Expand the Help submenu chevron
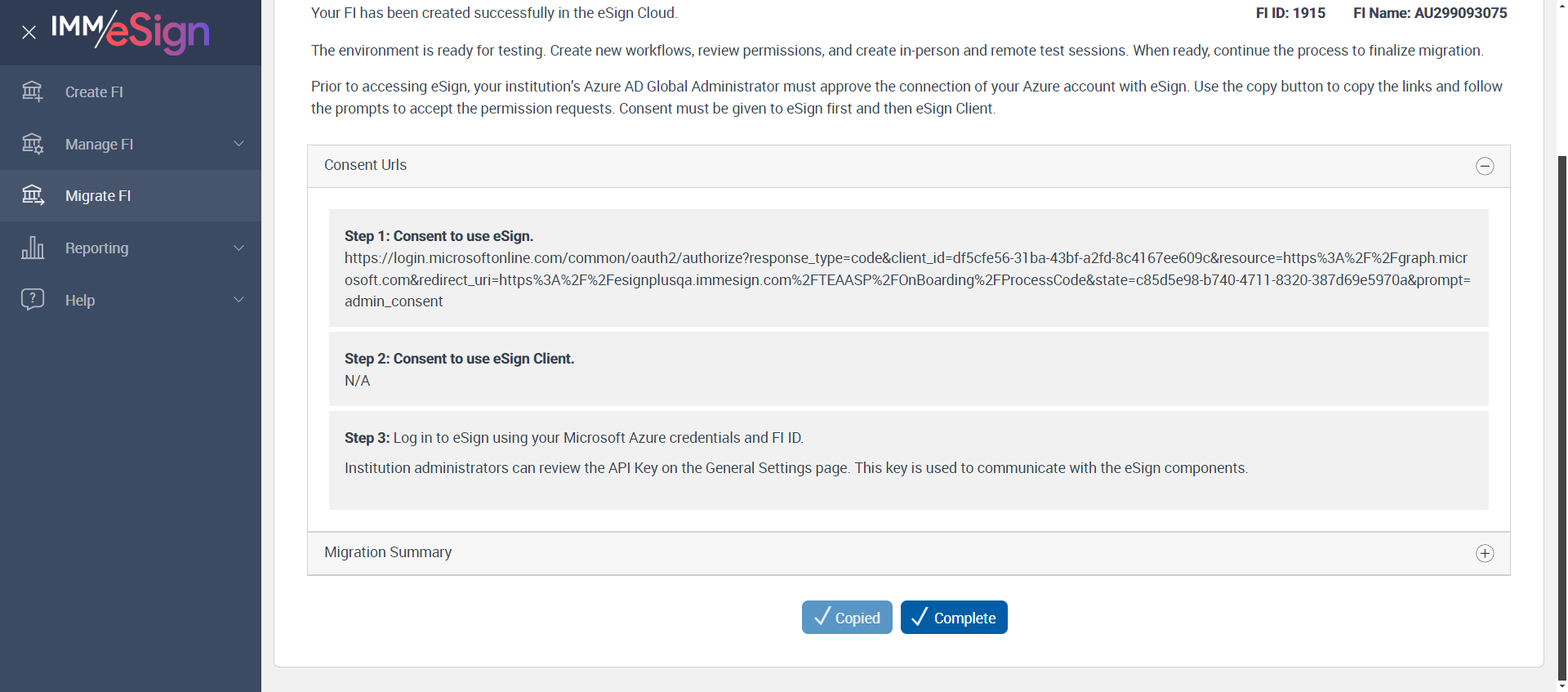 (239, 300)
